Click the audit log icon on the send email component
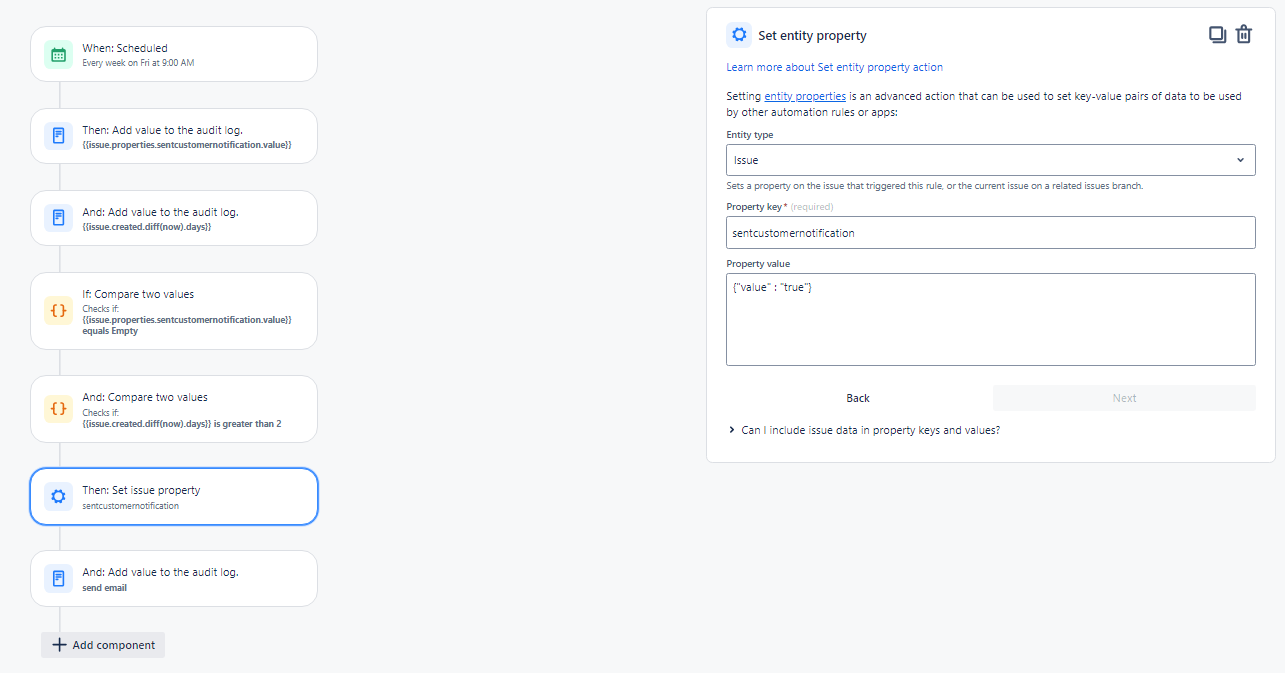Screen dimensions: 1285x673 (x=58, y=578)
